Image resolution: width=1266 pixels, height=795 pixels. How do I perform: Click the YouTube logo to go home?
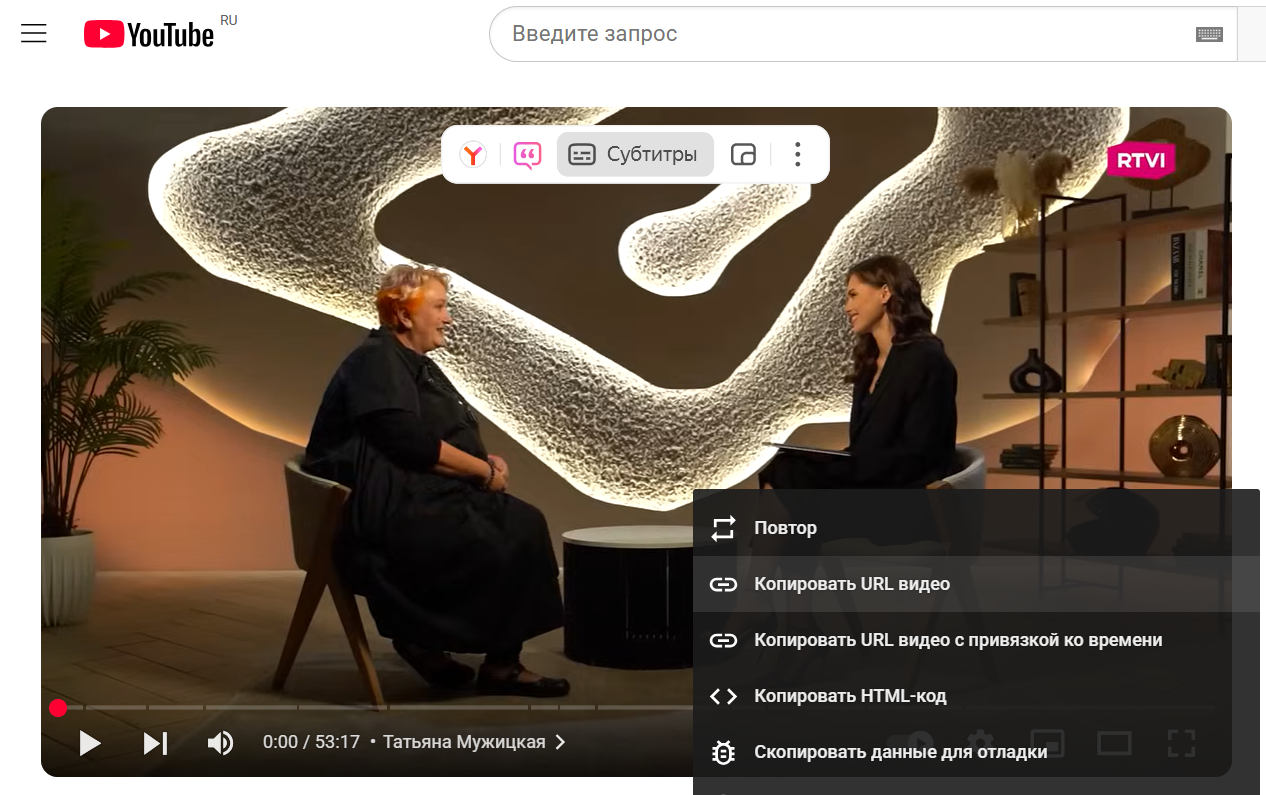[x=150, y=35]
